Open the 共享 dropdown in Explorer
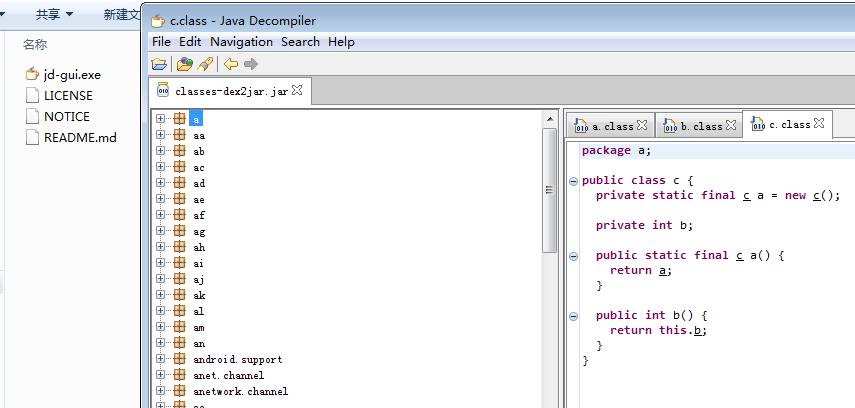This screenshot has width=855, height=408. (54, 15)
